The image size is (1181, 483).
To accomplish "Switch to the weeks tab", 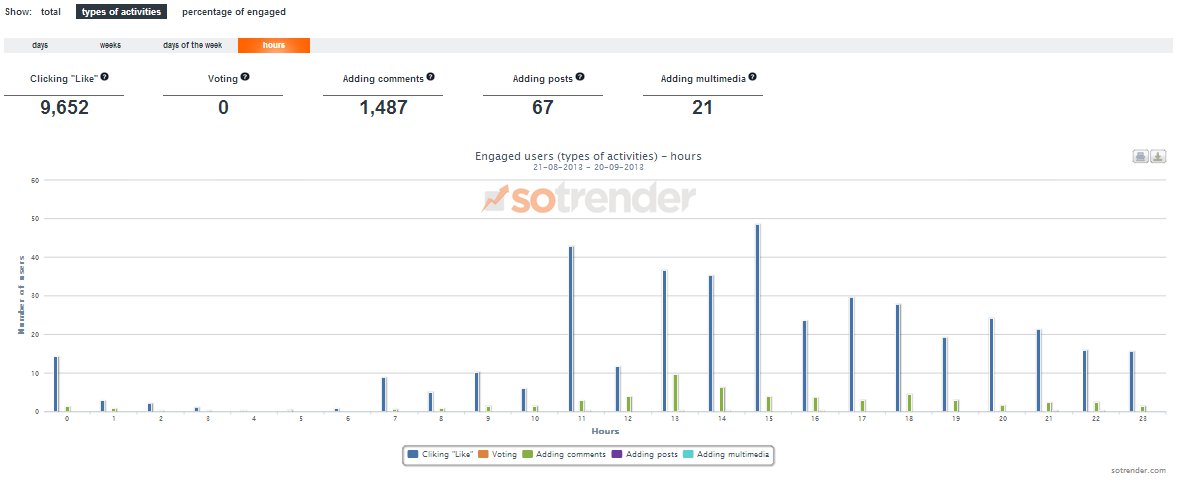I will 110,45.
